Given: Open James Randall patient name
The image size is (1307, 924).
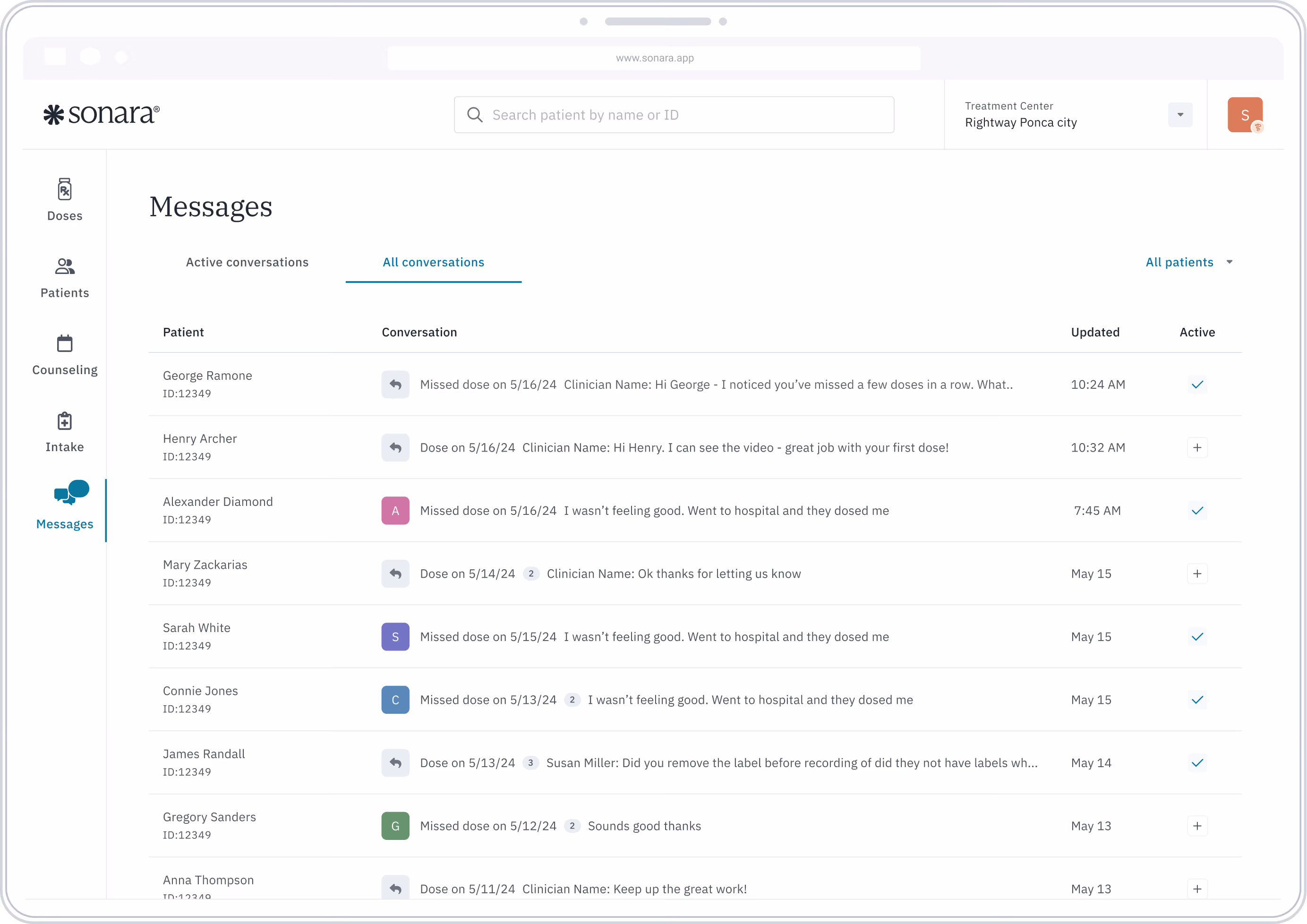Looking at the screenshot, I should 204,754.
